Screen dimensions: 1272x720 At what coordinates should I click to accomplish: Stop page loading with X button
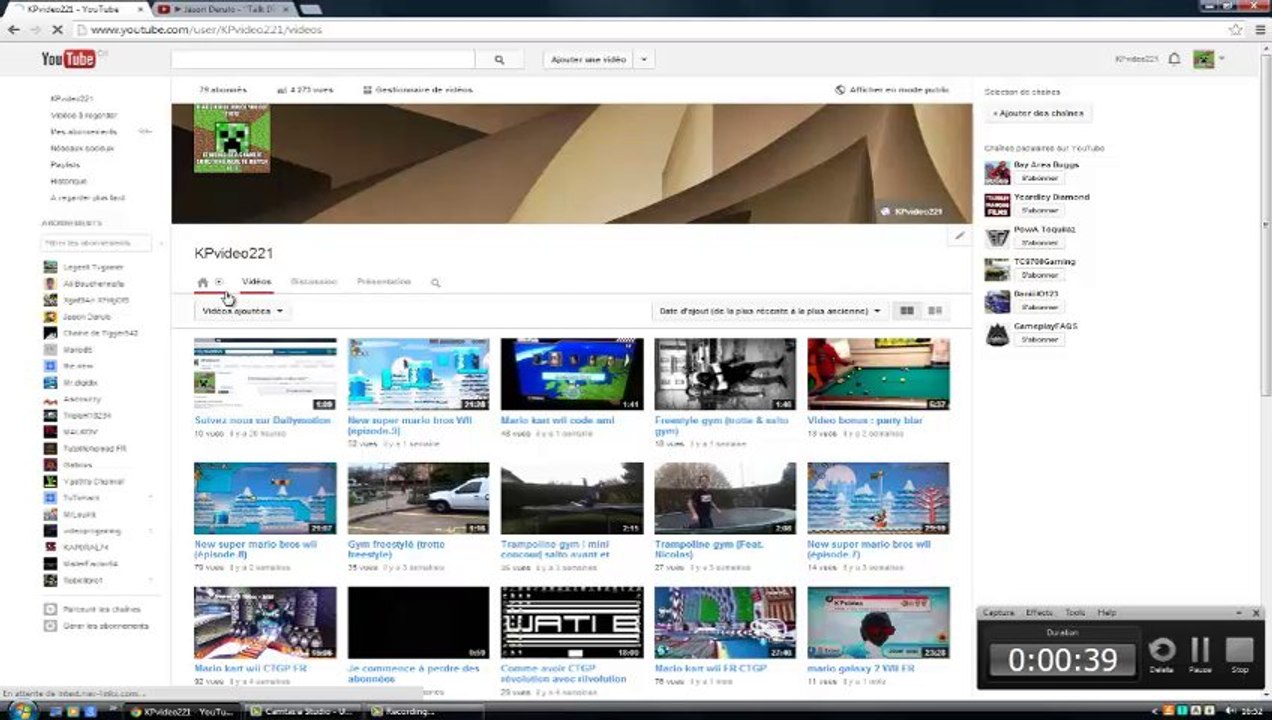56,30
